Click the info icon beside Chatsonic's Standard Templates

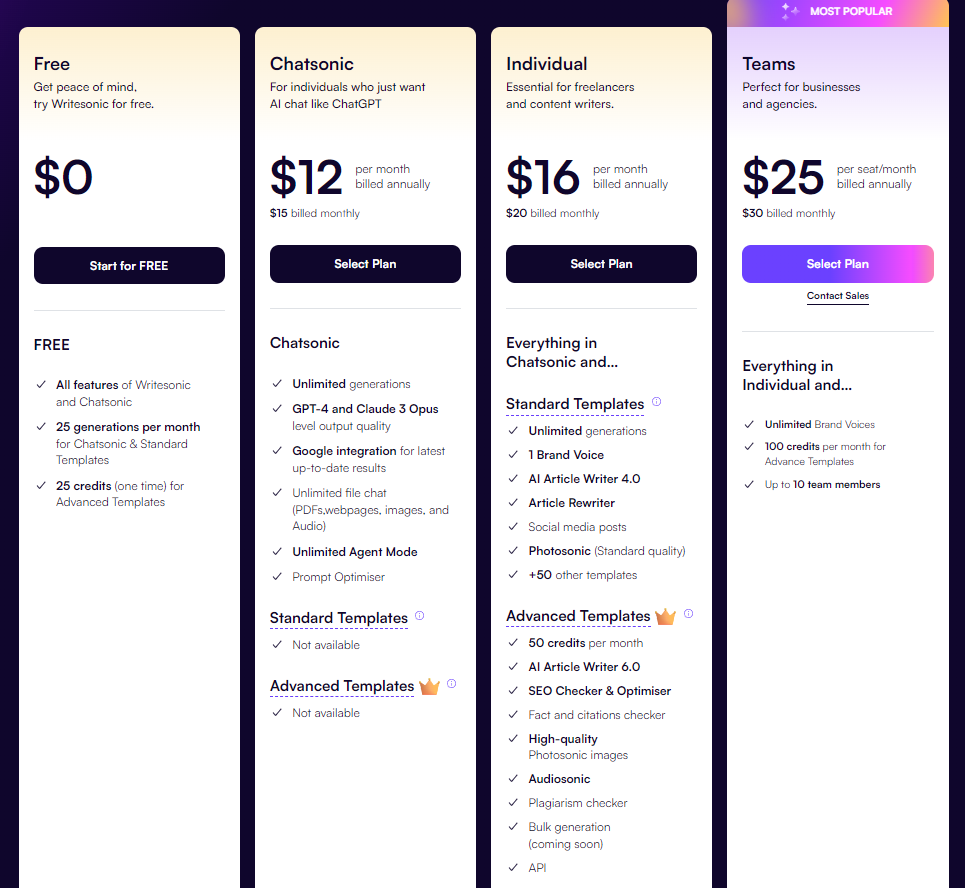[x=420, y=616]
